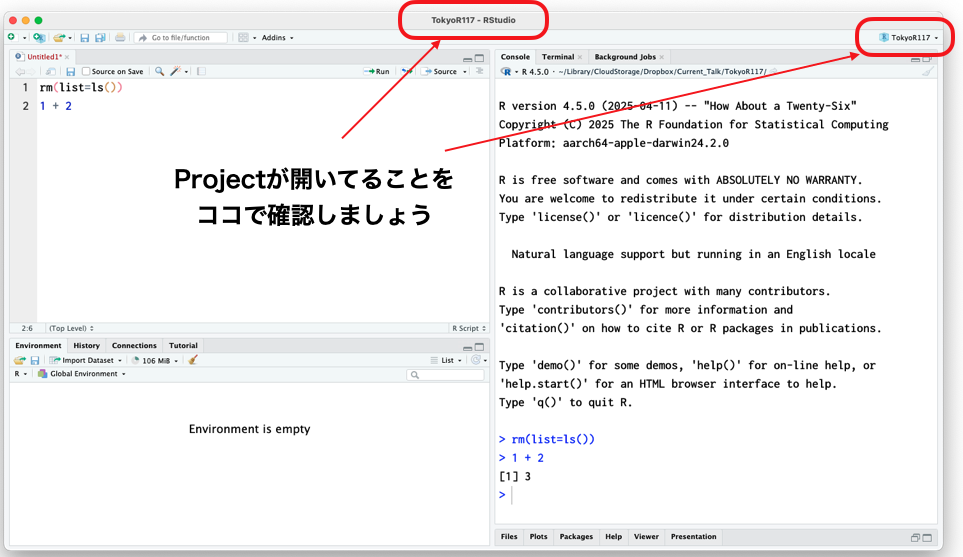The width and height of the screenshot is (963, 557).
Task: Select the Untitled1 editor tab
Action: pyautogui.click(x=41, y=56)
